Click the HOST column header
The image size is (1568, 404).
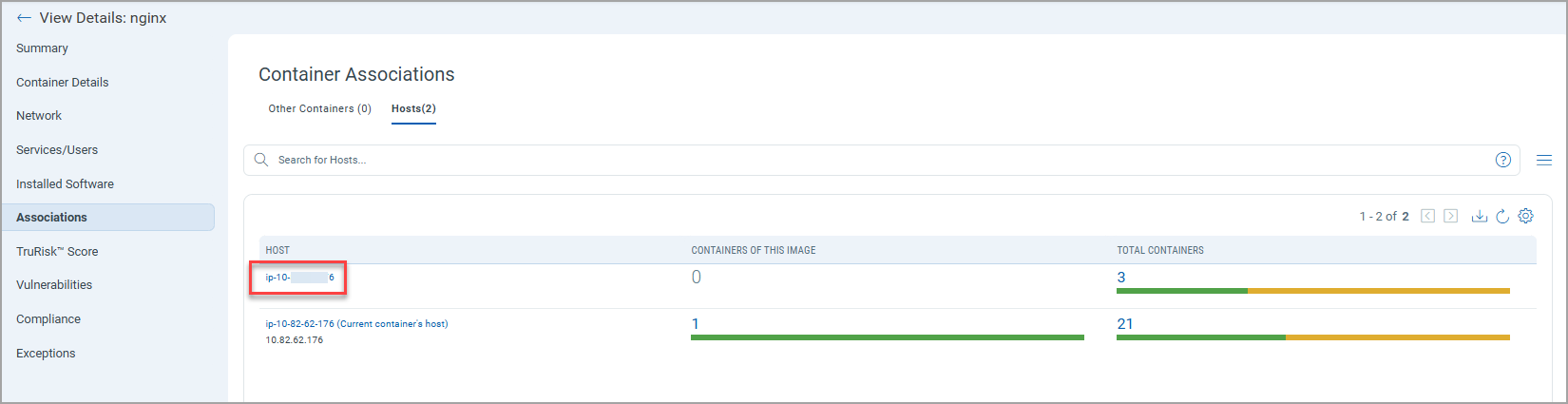point(277,251)
